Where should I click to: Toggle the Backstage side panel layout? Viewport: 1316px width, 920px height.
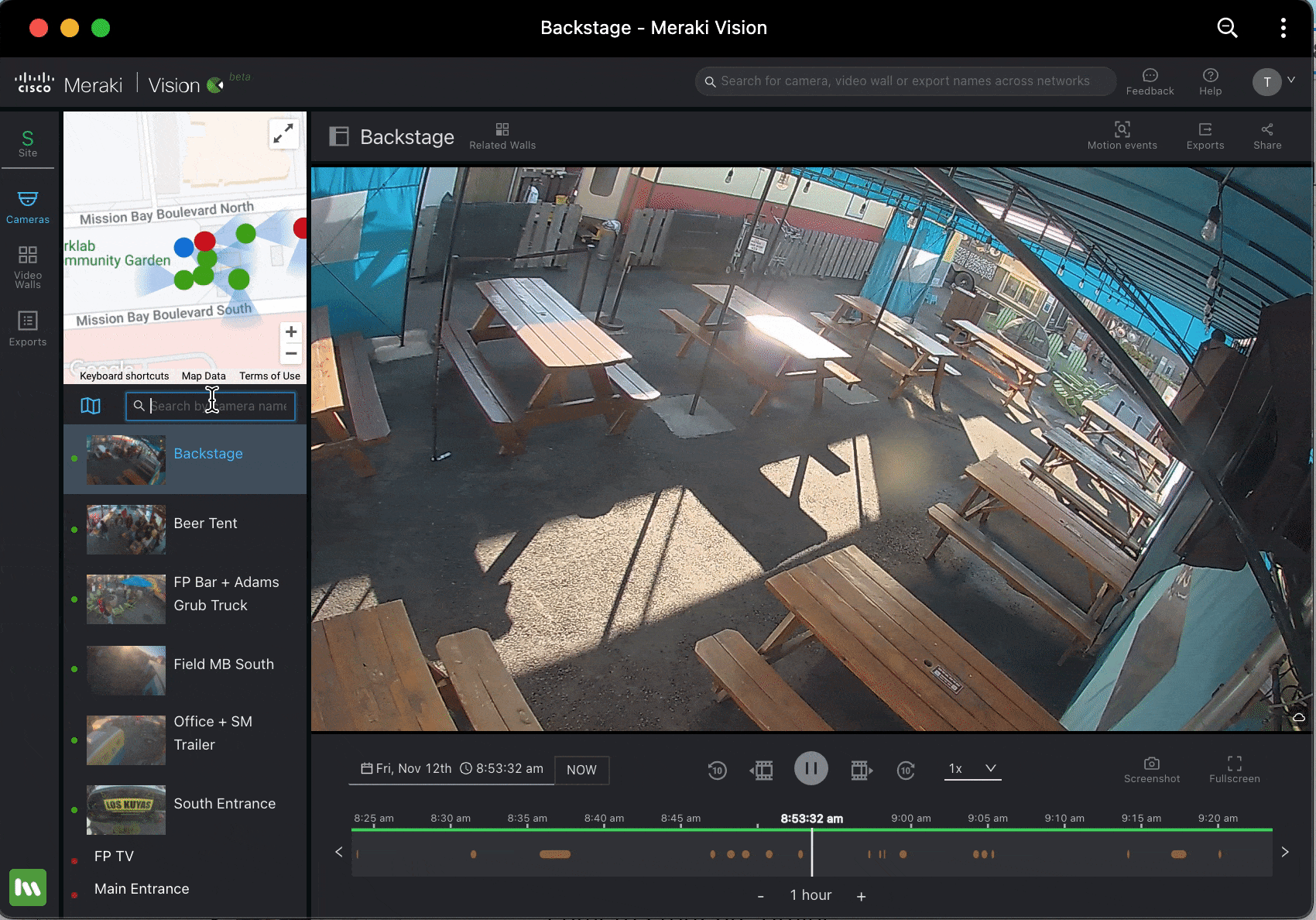pyautogui.click(x=339, y=137)
